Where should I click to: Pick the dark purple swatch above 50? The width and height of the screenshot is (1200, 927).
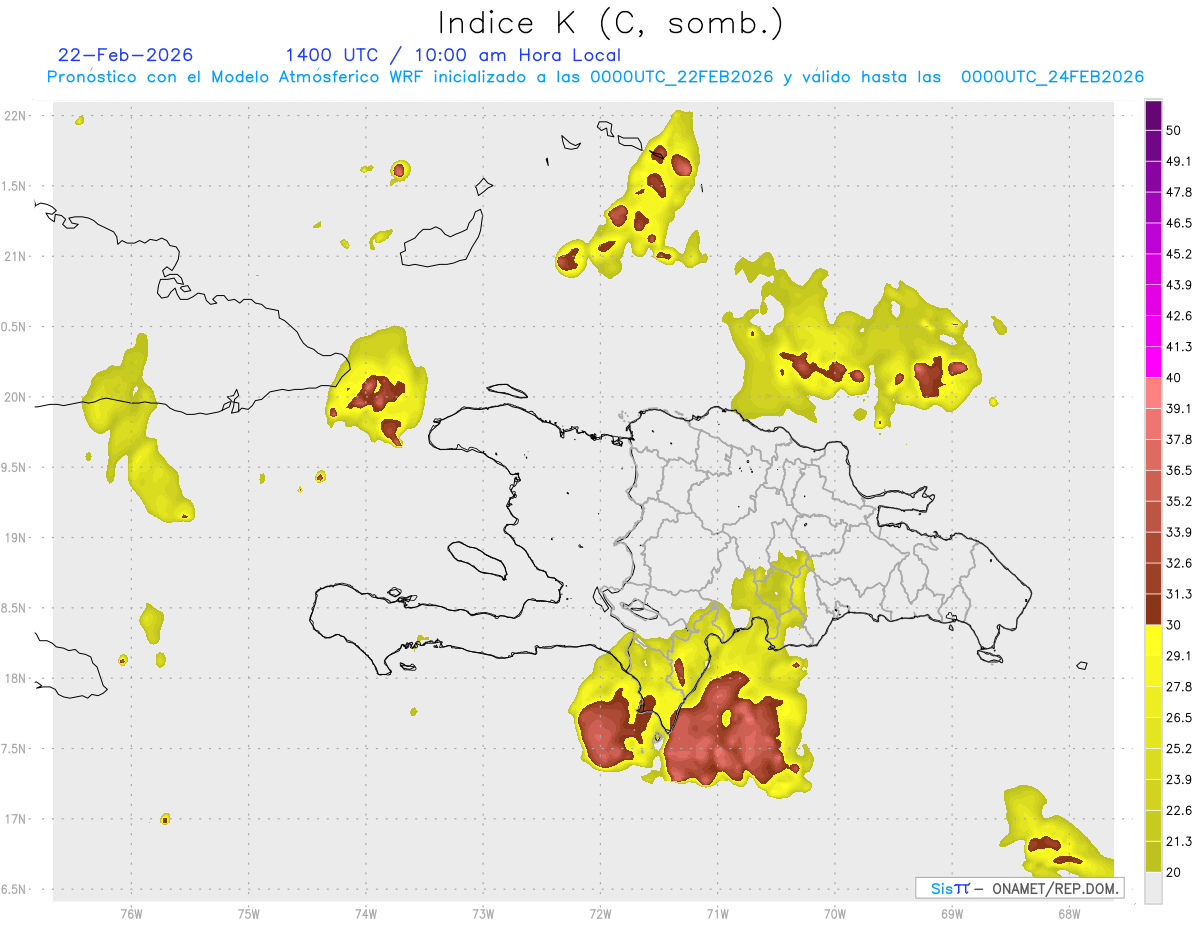[1153, 115]
